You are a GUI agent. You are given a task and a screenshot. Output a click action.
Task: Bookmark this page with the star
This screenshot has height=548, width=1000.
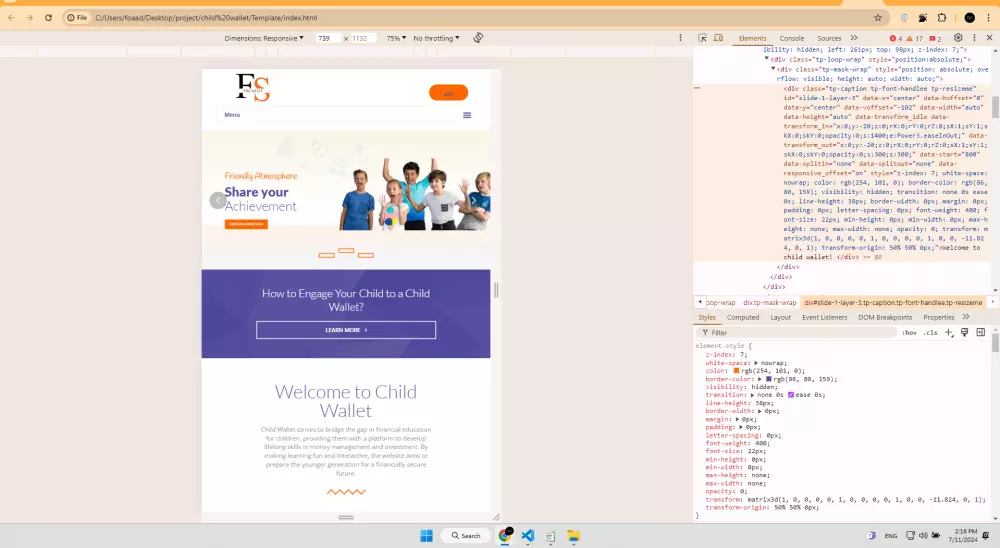click(878, 18)
